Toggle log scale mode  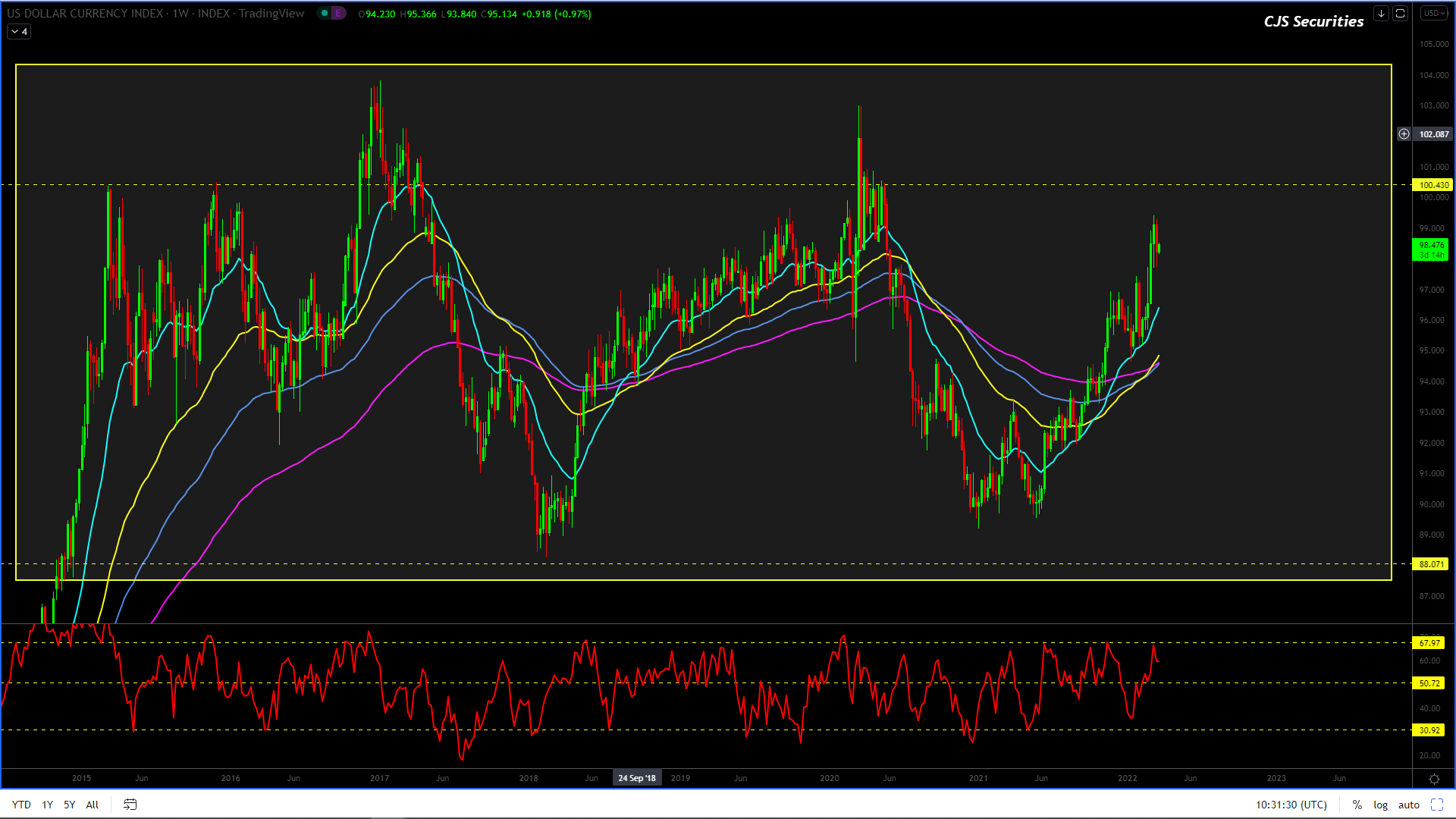(1380, 805)
